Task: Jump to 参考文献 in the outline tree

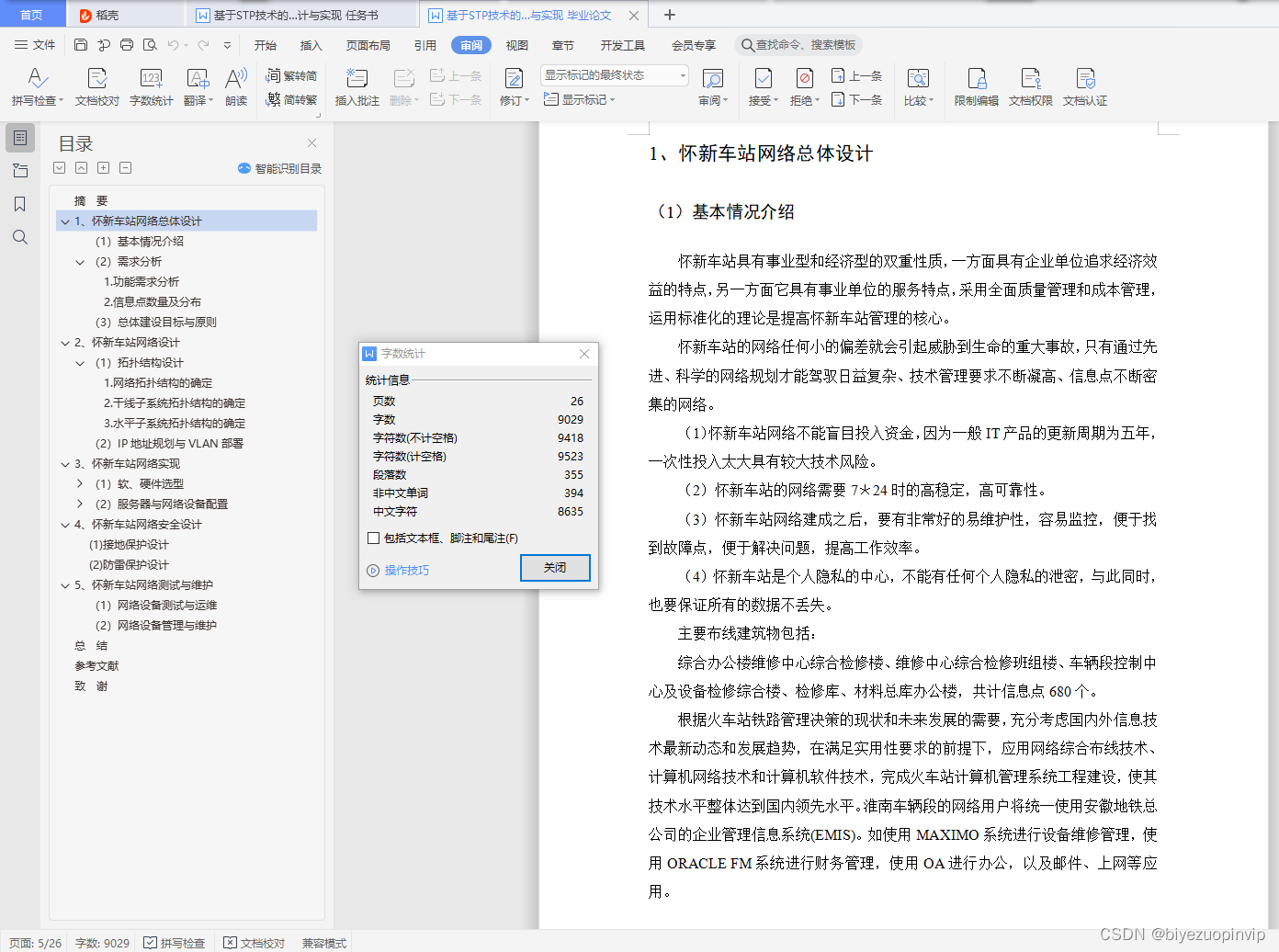Action: [x=96, y=665]
